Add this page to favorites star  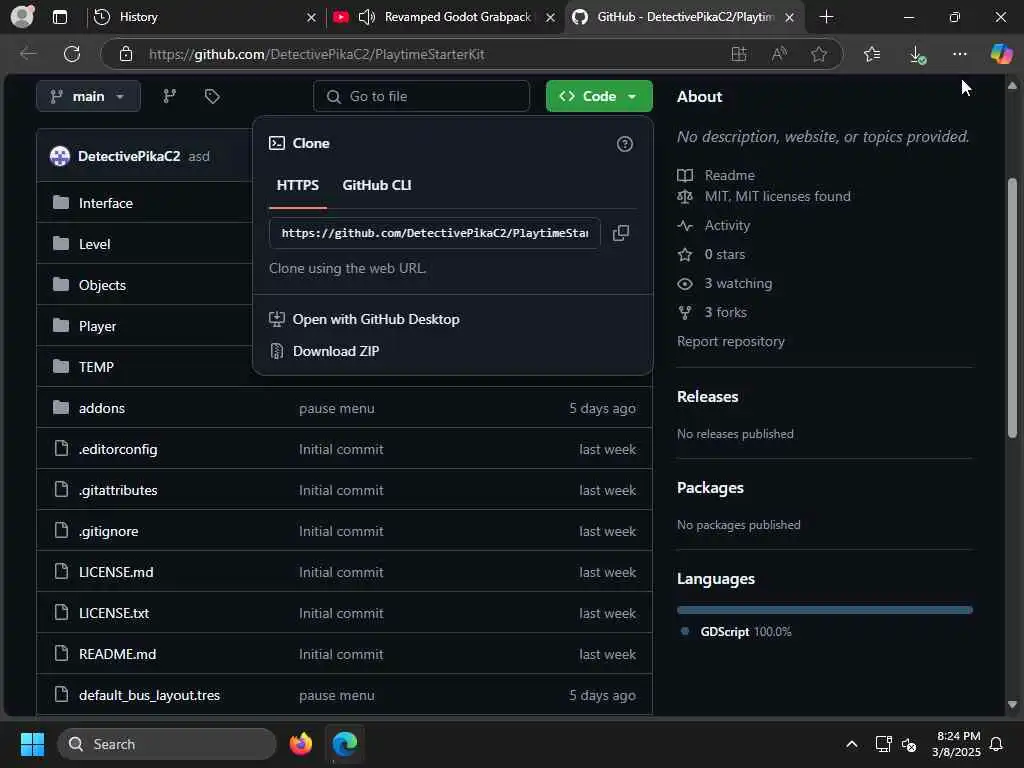point(819,54)
